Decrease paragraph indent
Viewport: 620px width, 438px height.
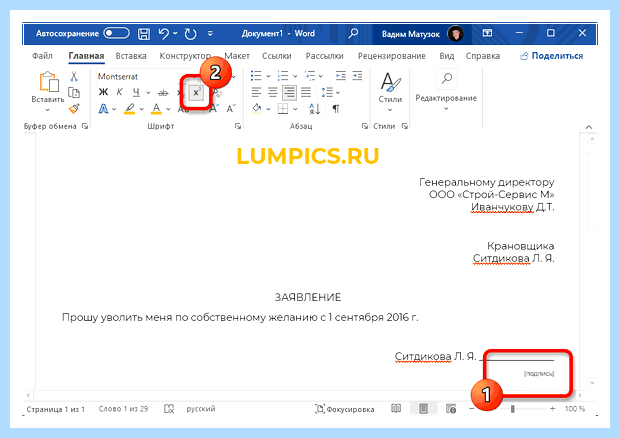(340, 76)
